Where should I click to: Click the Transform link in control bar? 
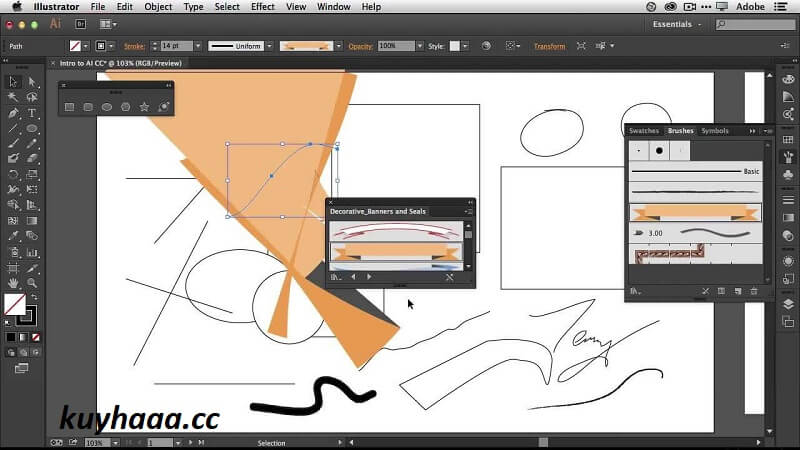[549, 46]
